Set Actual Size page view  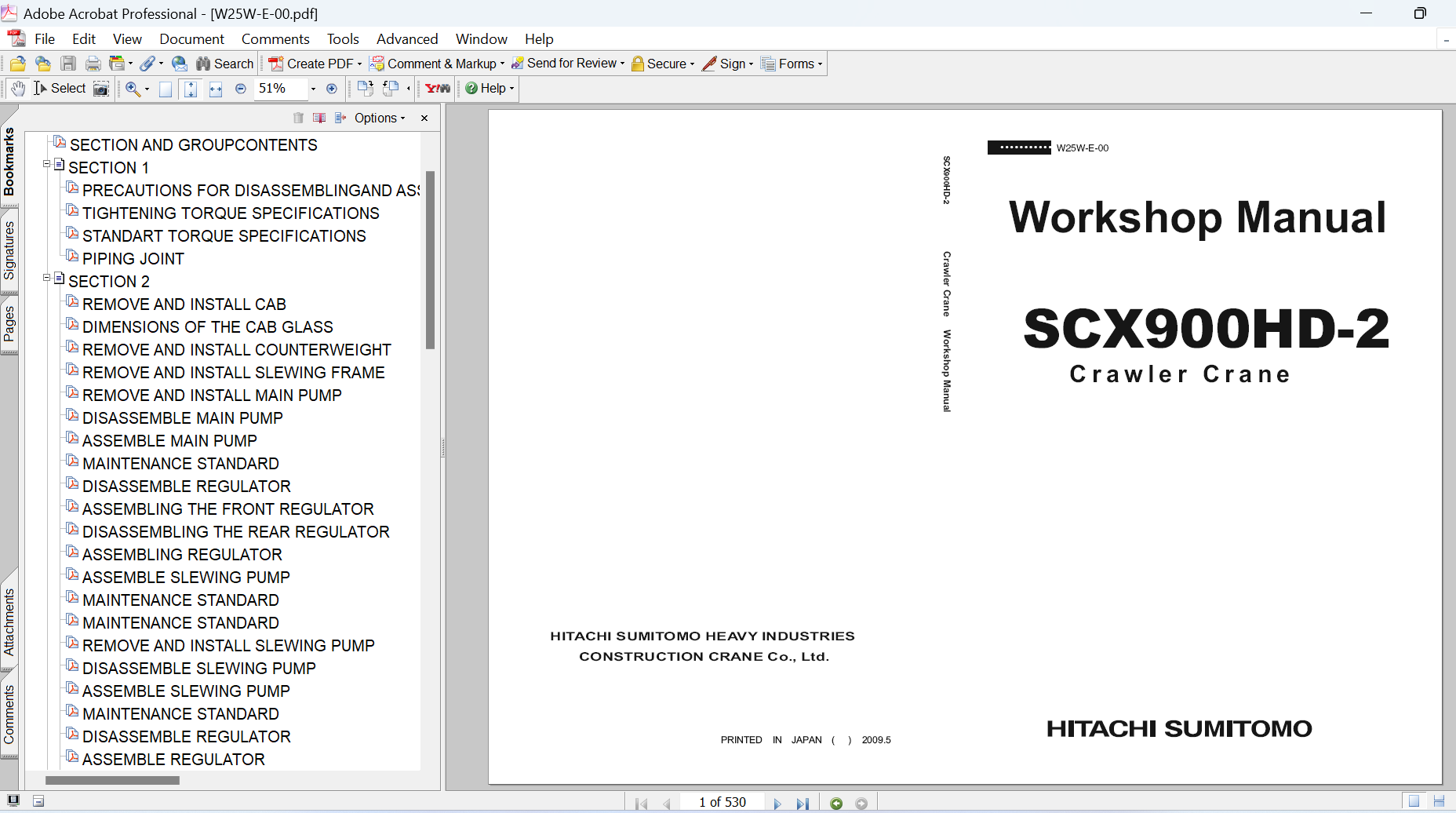166,89
